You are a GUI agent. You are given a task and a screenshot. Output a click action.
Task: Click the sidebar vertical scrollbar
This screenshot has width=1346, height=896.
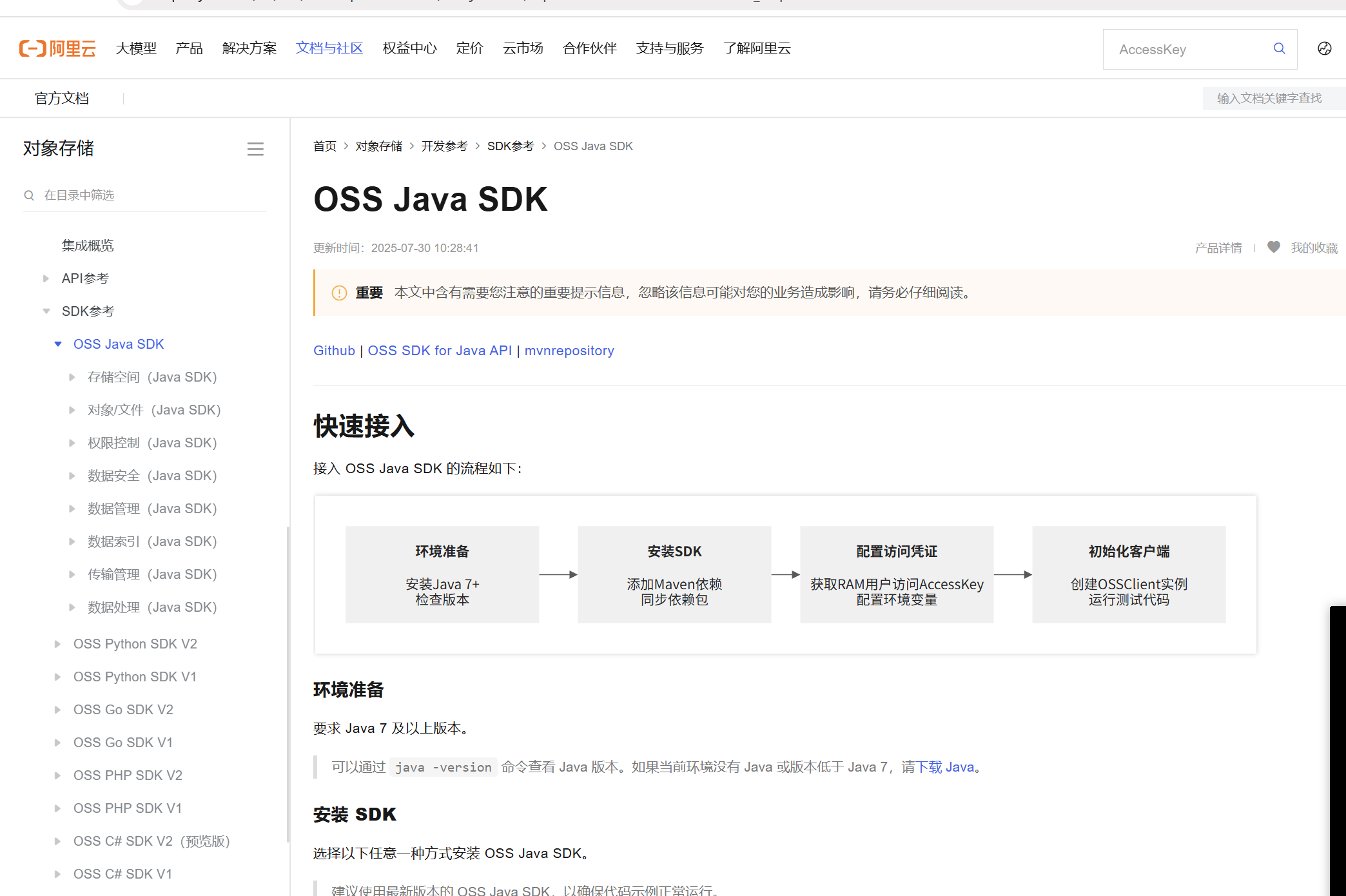coord(288,684)
